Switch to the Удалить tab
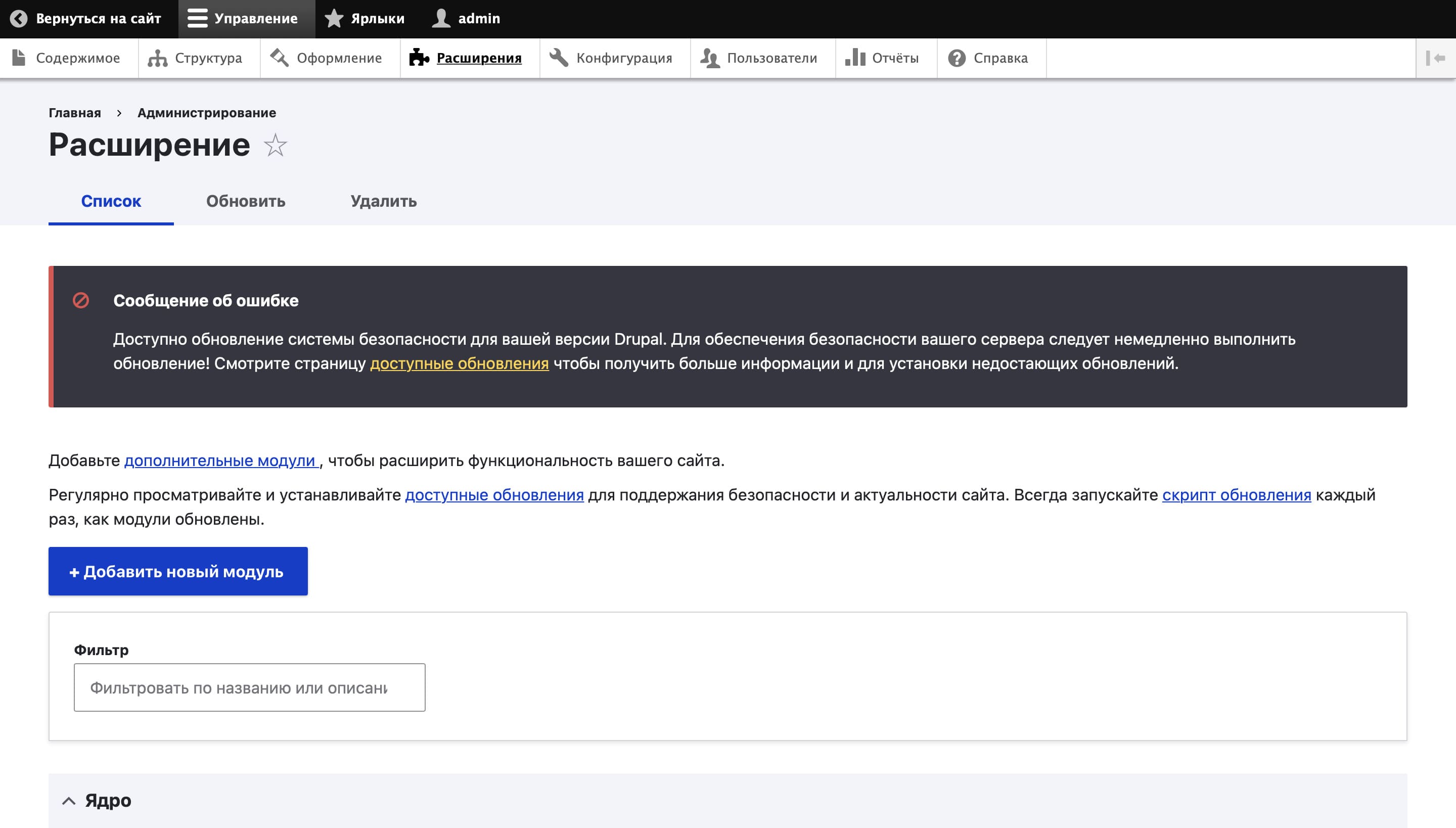The image size is (1456, 828). tap(383, 201)
